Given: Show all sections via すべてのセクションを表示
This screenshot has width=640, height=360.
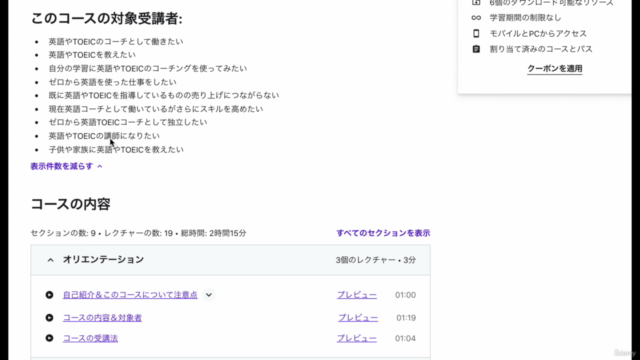Looking at the screenshot, I should [x=383, y=233].
